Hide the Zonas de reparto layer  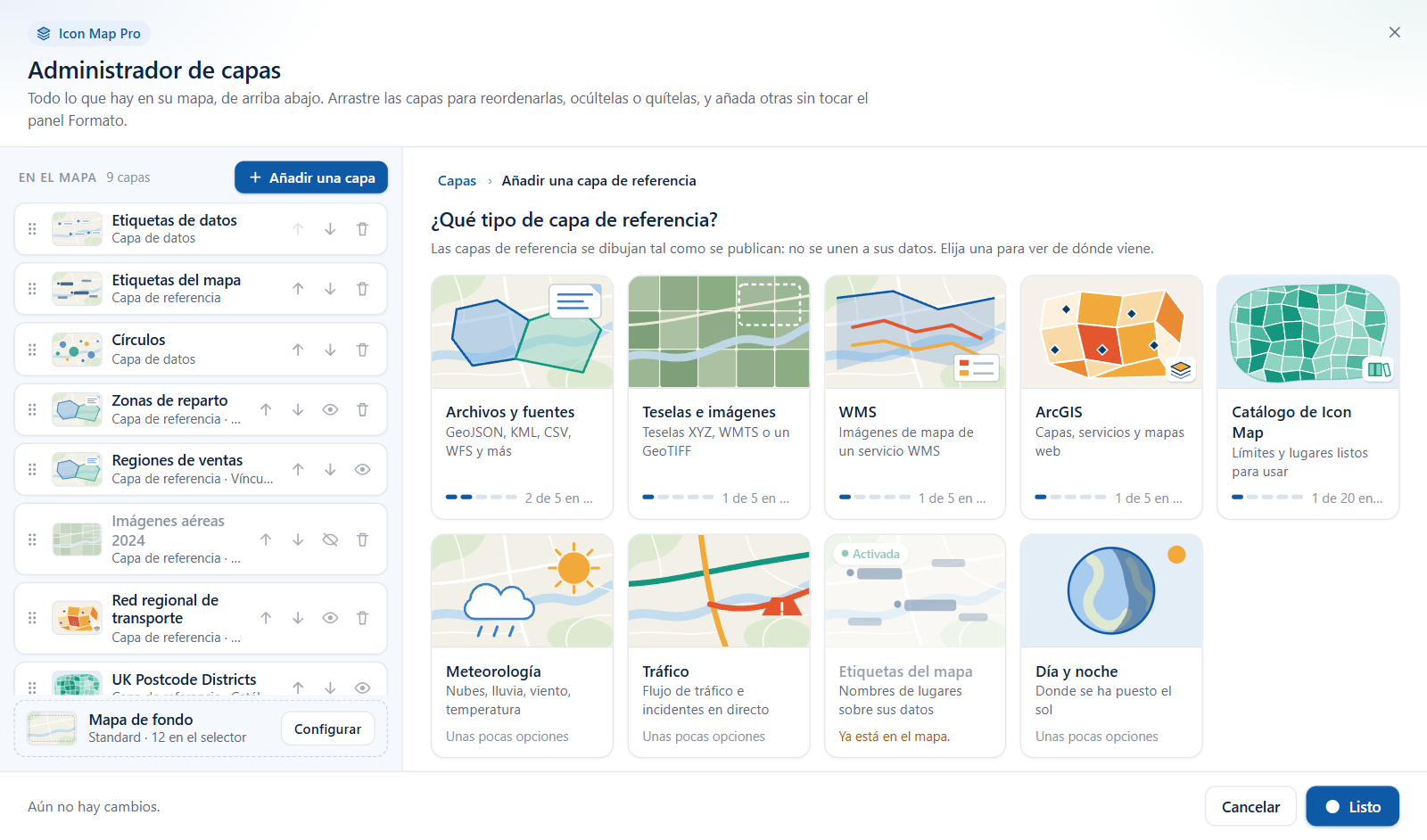pyautogui.click(x=330, y=409)
